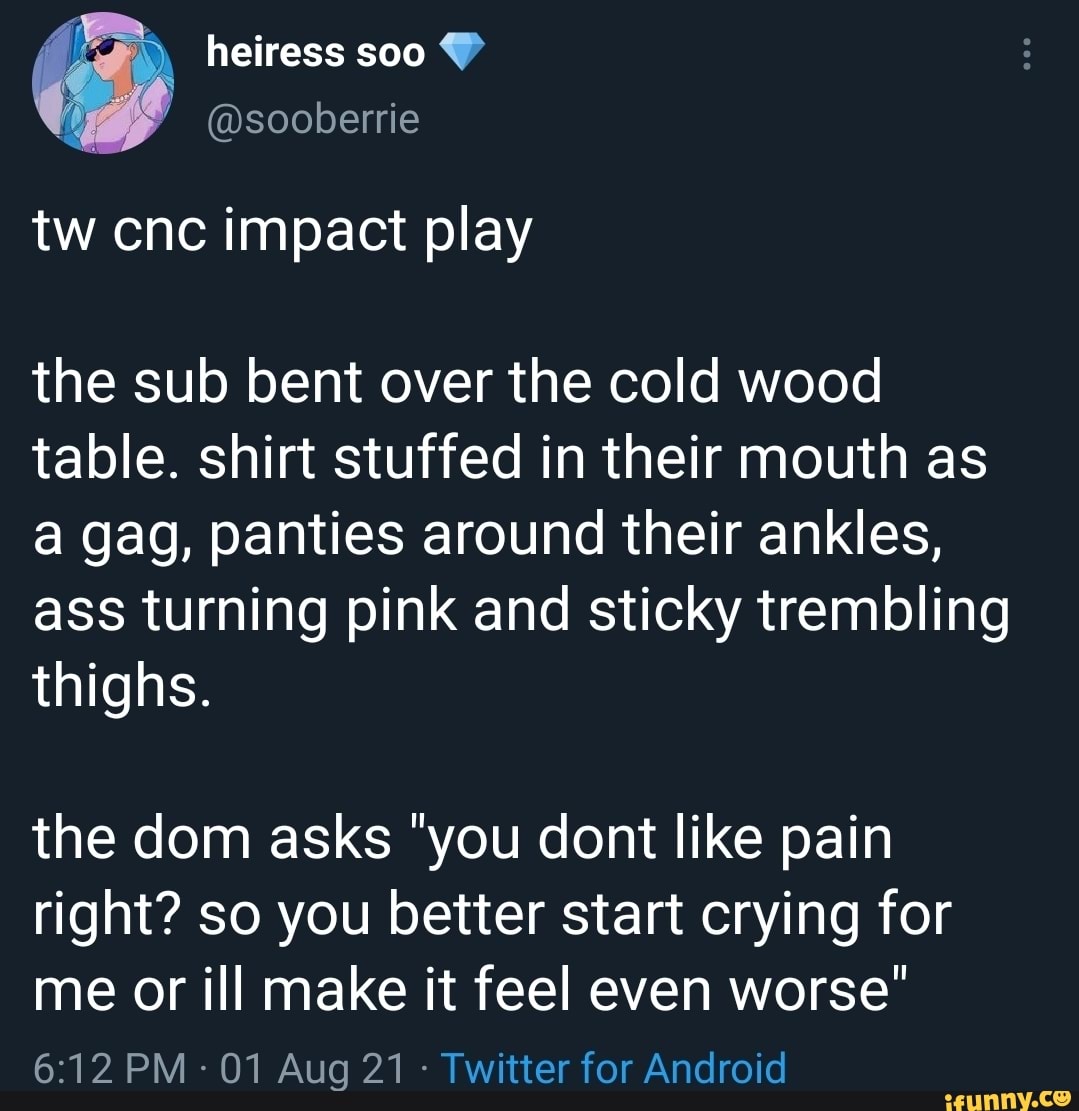Click the "Twitter for Android" source link
This screenshot has height=1111, width=1079.
click(x=613, y=1068)
